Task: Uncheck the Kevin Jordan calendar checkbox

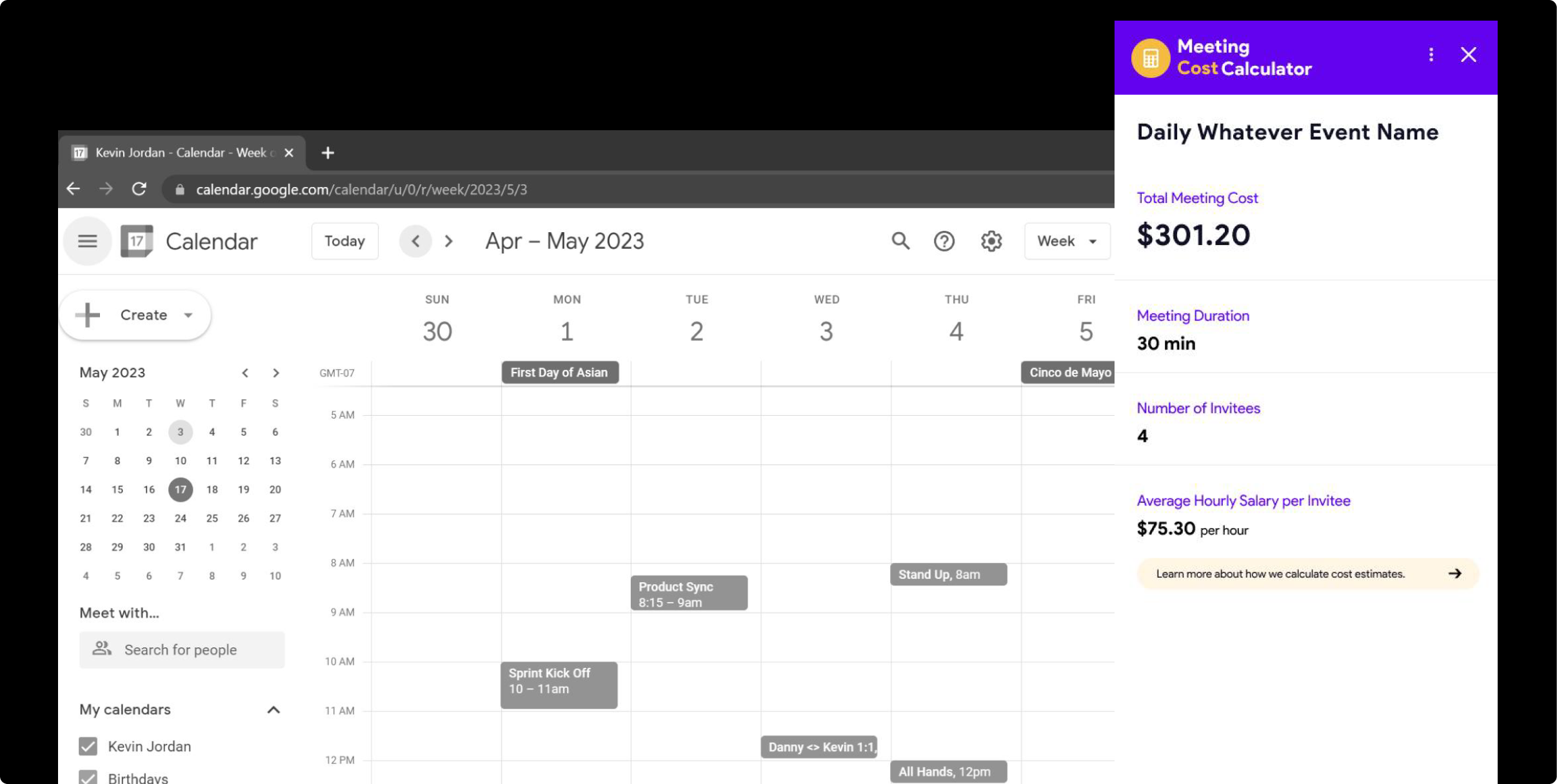Action: [88, 746]
